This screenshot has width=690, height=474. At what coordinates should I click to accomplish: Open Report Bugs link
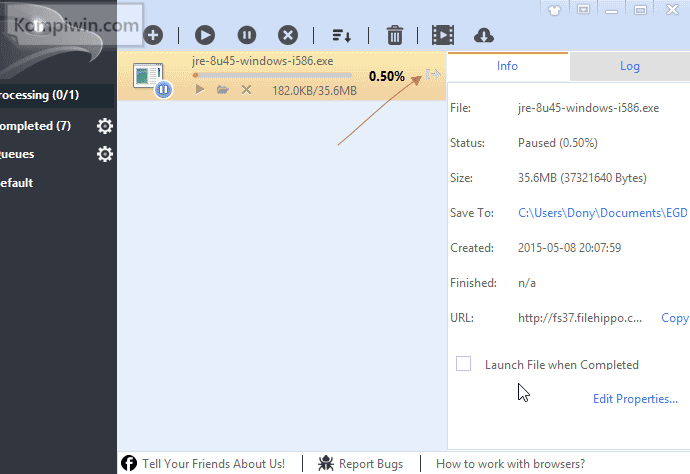tap(371, 464)
